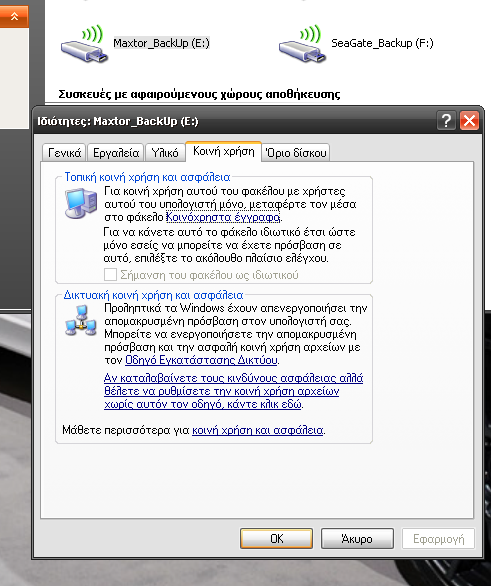Click the Συσκευές με αφαιρούμενους χώρους αποθήκευσης heading
Image resolution: width=491 pixels, height=586 pixels.
199,94
